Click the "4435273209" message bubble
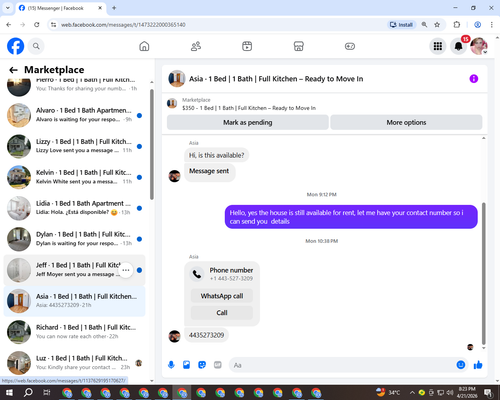 pyautogui.click(x=206, y=335)
